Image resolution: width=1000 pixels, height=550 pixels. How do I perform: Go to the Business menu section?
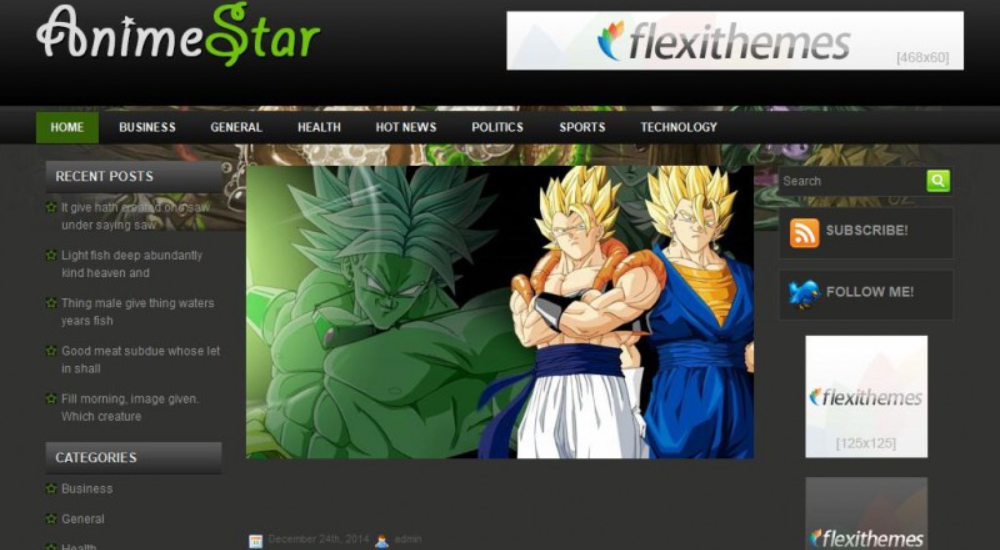(x=147, y=127)
